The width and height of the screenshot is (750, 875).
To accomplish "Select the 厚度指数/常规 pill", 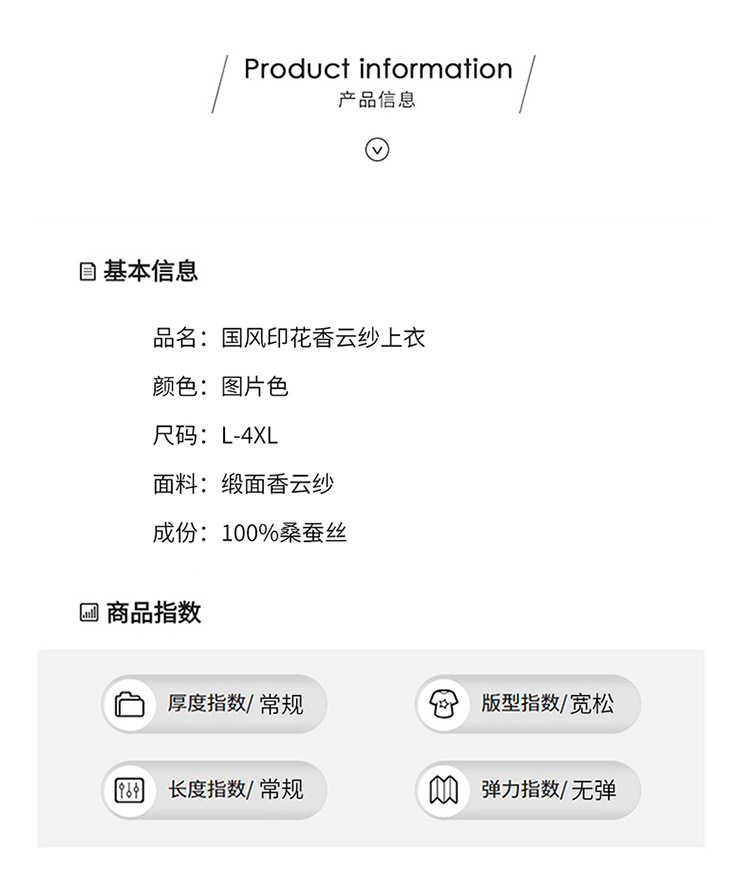I will [x=214, y=704].
